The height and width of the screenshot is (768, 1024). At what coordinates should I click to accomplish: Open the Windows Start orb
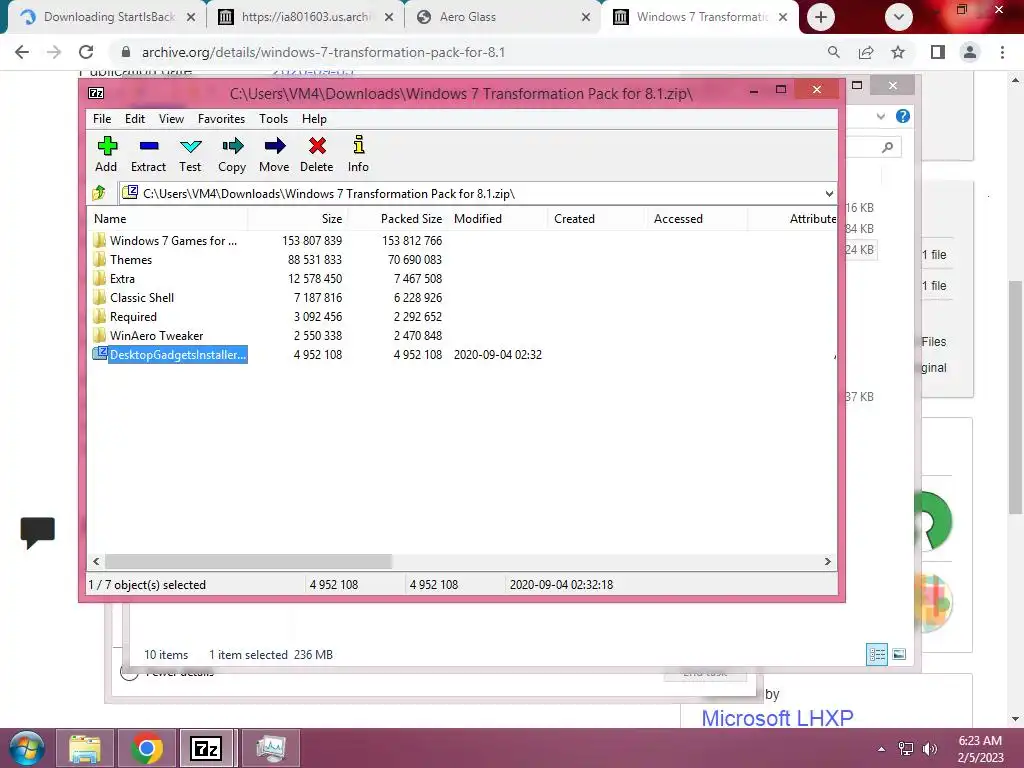tap(27, 748)
